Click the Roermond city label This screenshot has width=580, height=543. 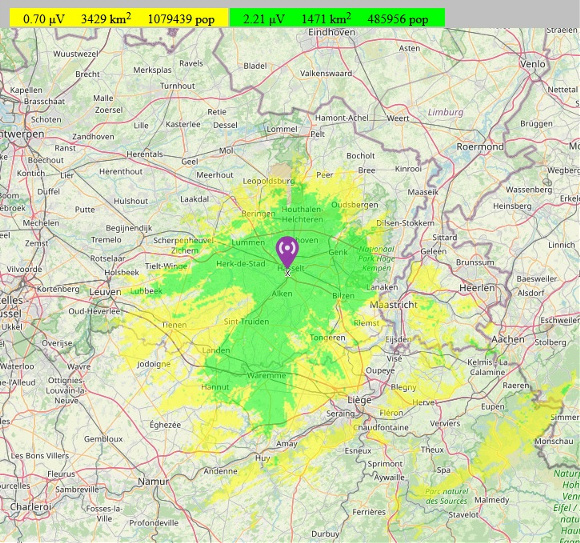click(480, 147)
